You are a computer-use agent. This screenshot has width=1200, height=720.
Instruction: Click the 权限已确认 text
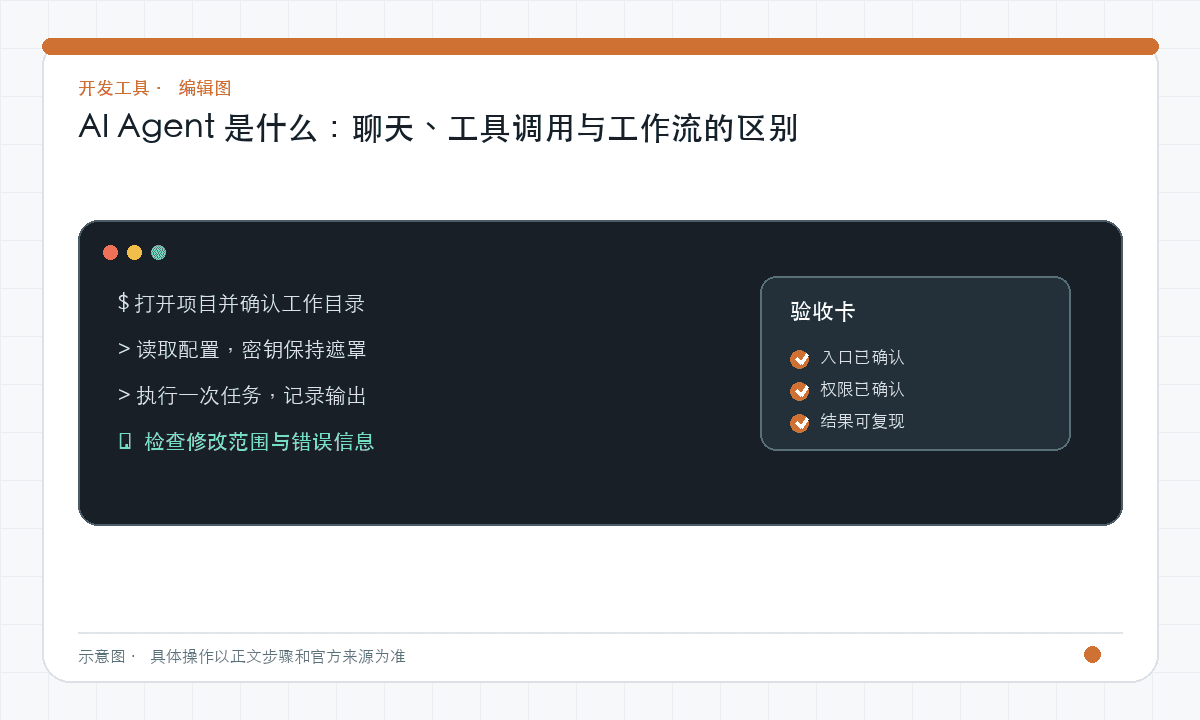[862, 389]
